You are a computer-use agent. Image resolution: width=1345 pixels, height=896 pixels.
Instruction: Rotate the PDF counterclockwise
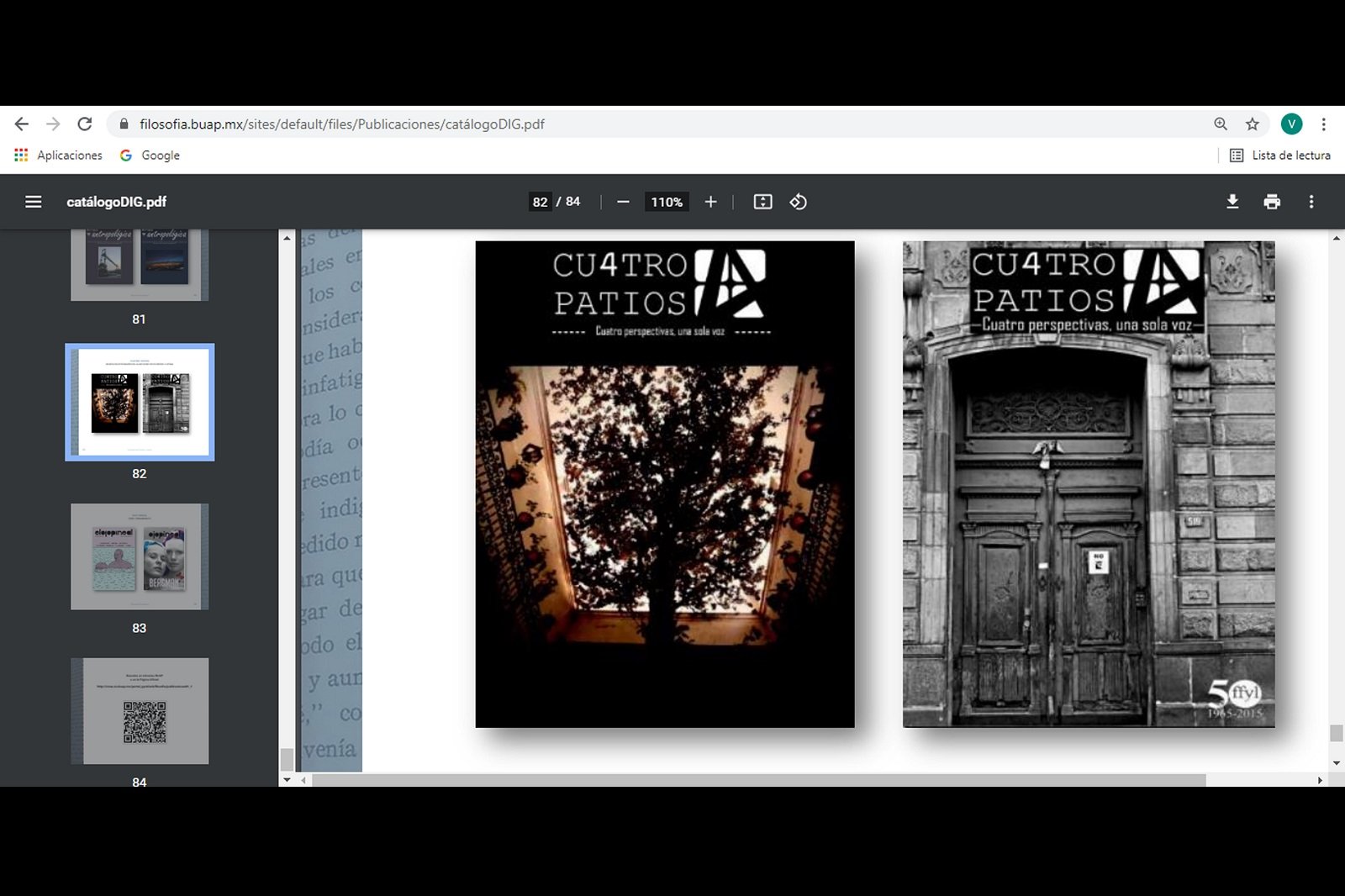(x=799, y=202)
